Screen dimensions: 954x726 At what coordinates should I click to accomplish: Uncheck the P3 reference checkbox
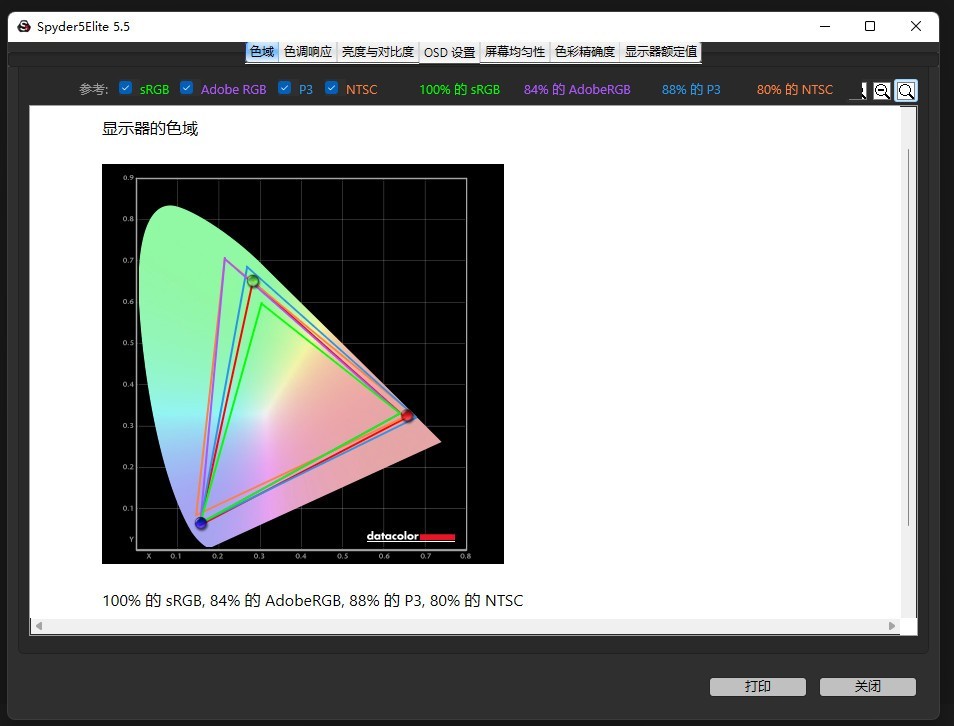[x=284, y=88]
